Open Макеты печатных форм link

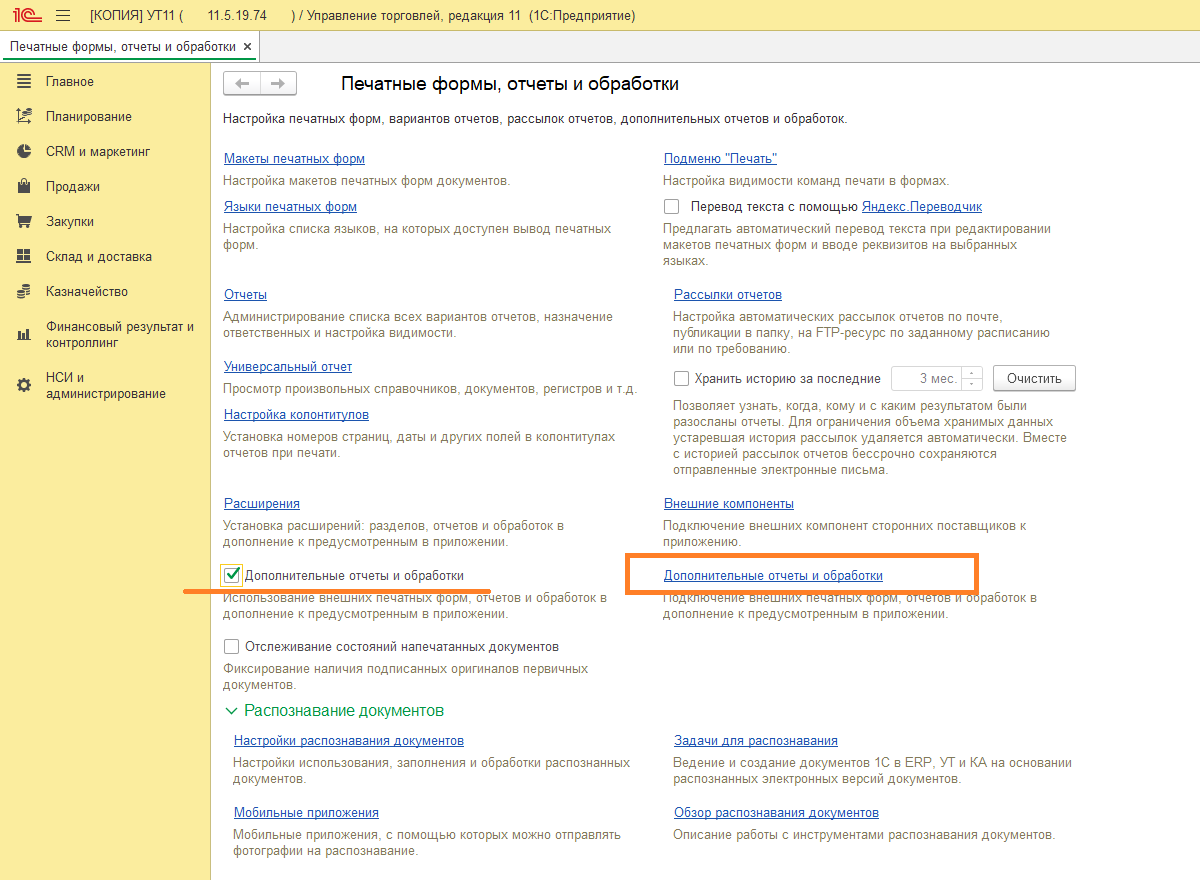click(294, 159)
